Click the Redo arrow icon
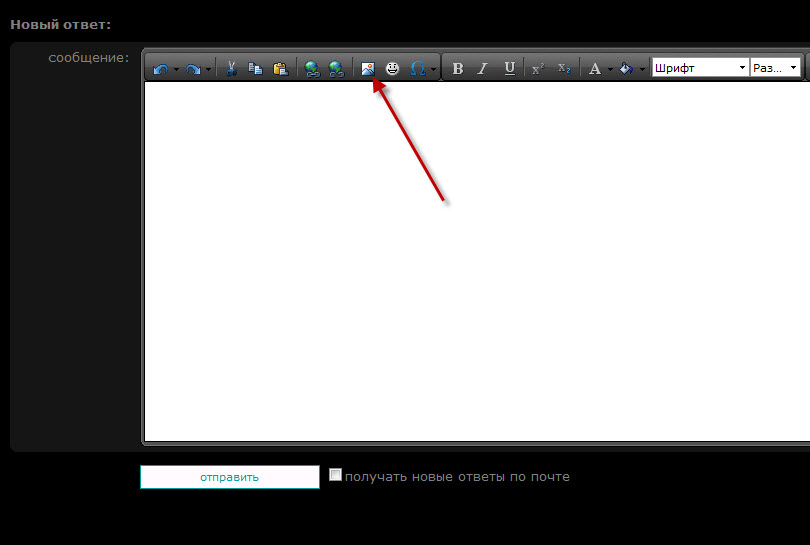Image resolution: width=810 pixels, height=545 pixels. click(x=193, y=69)
